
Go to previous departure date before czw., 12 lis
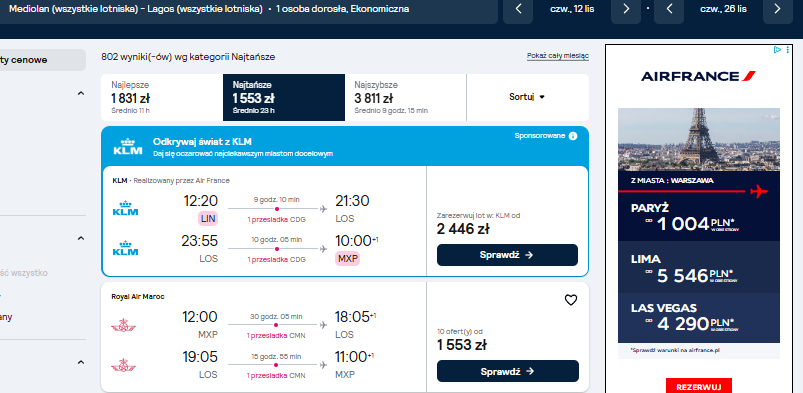coord(518,9)
